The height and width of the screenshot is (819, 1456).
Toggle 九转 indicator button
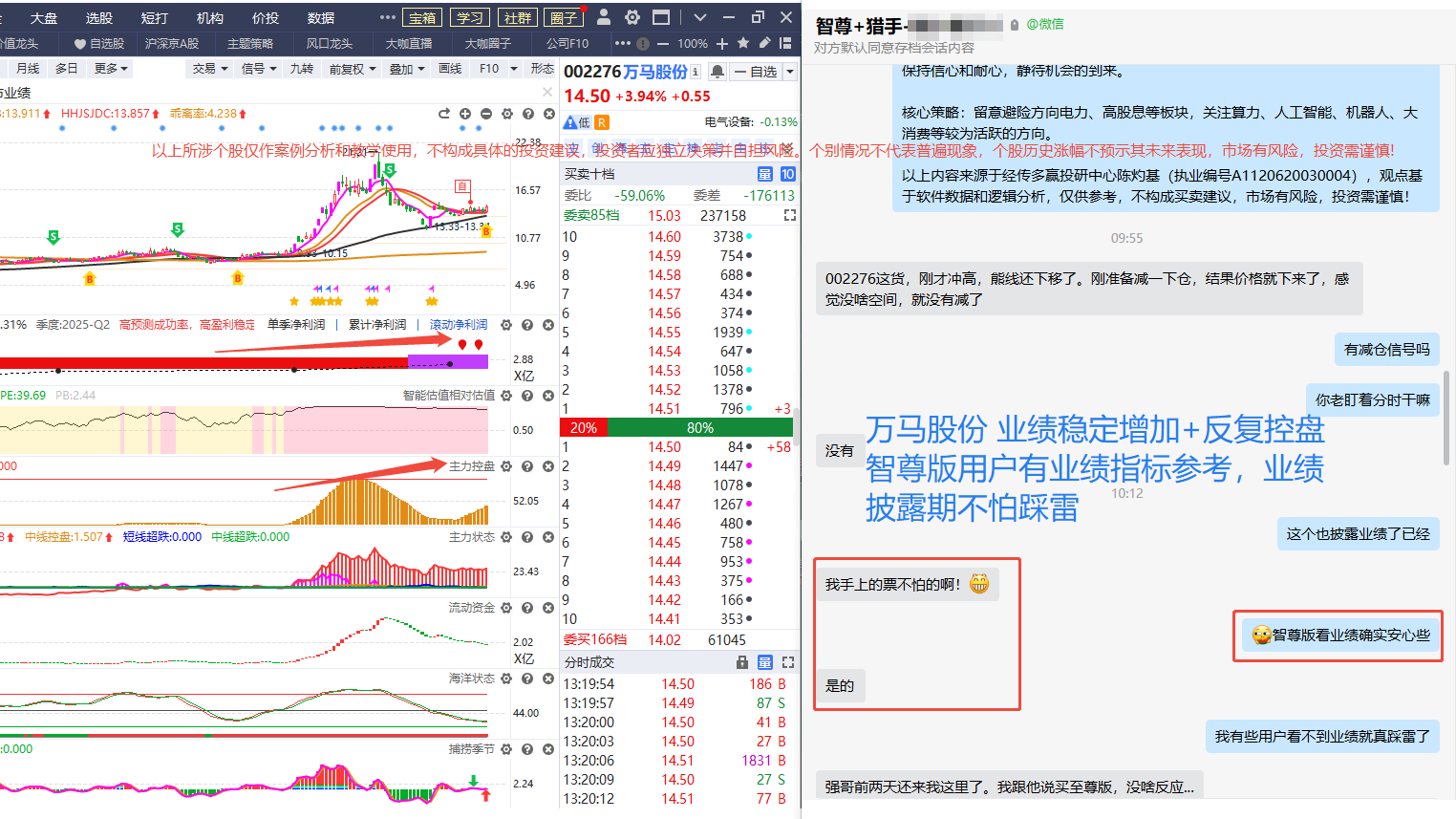click(x=301, y=69)
